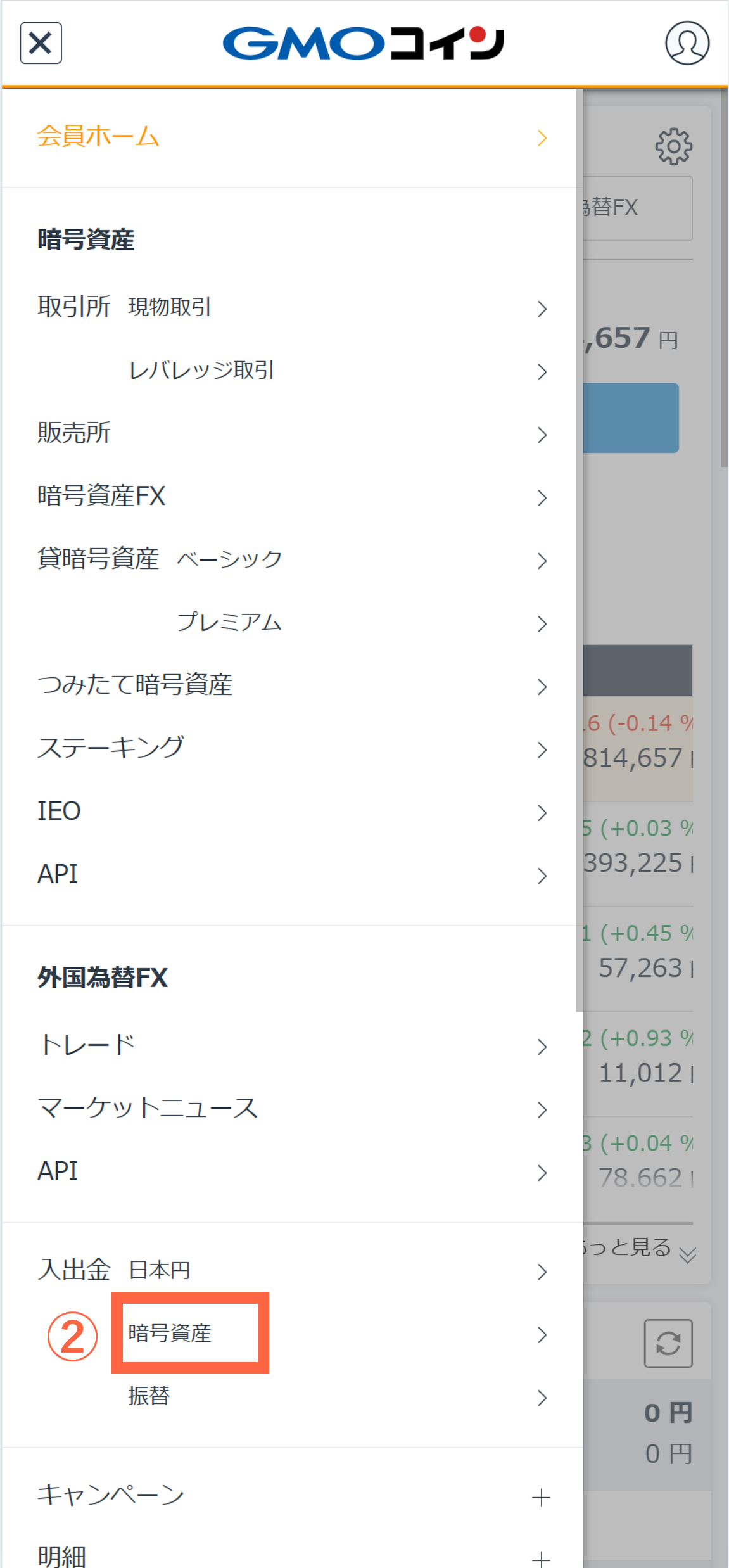
Task: Click the settings gear icon
Action: (x=673, y=146)
